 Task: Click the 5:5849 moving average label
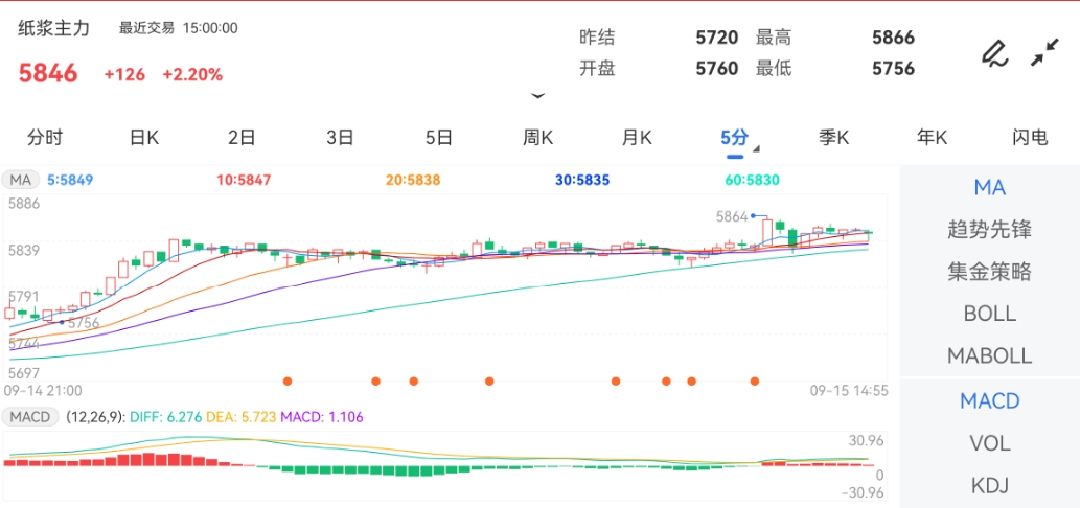(x=70, y=180)
